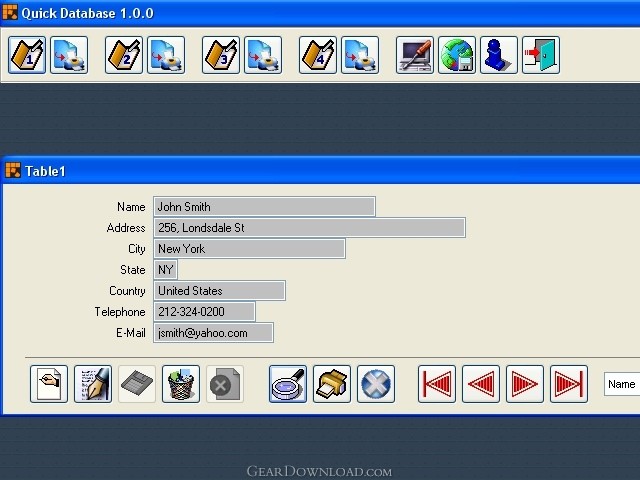Click the Telephone field with 212-324-0200
The width and height of the screenshot is (640, 480).
[x=204, y=312]
